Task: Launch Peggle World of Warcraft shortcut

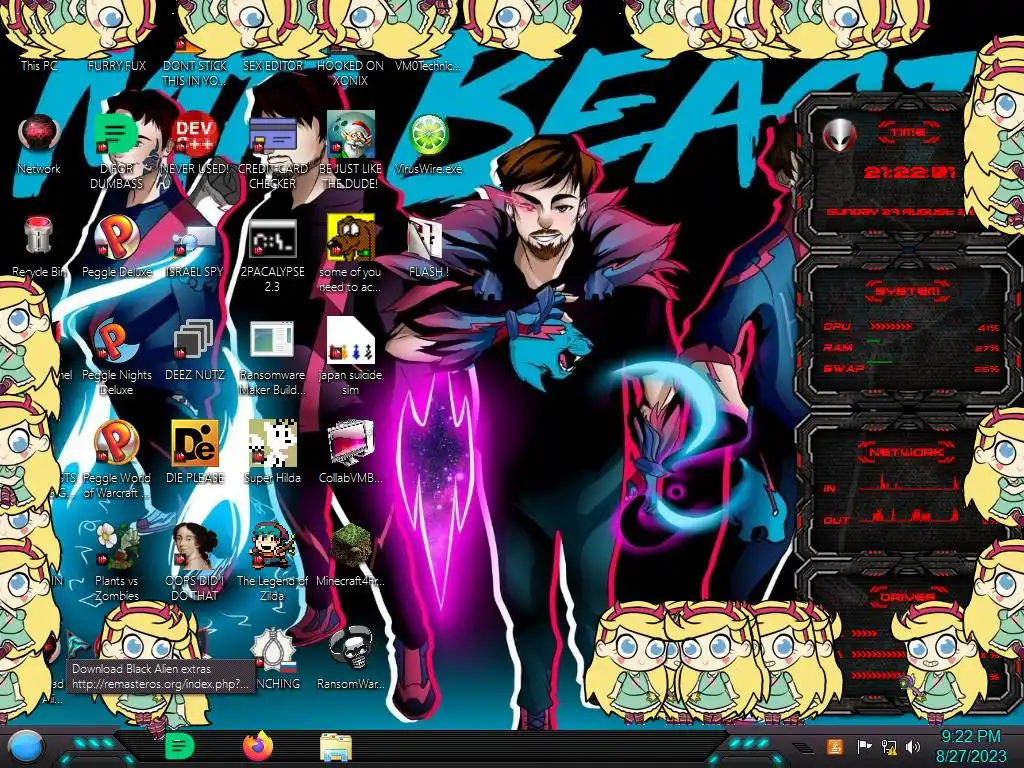Action: pyautogui.click(x=116, y=443)
